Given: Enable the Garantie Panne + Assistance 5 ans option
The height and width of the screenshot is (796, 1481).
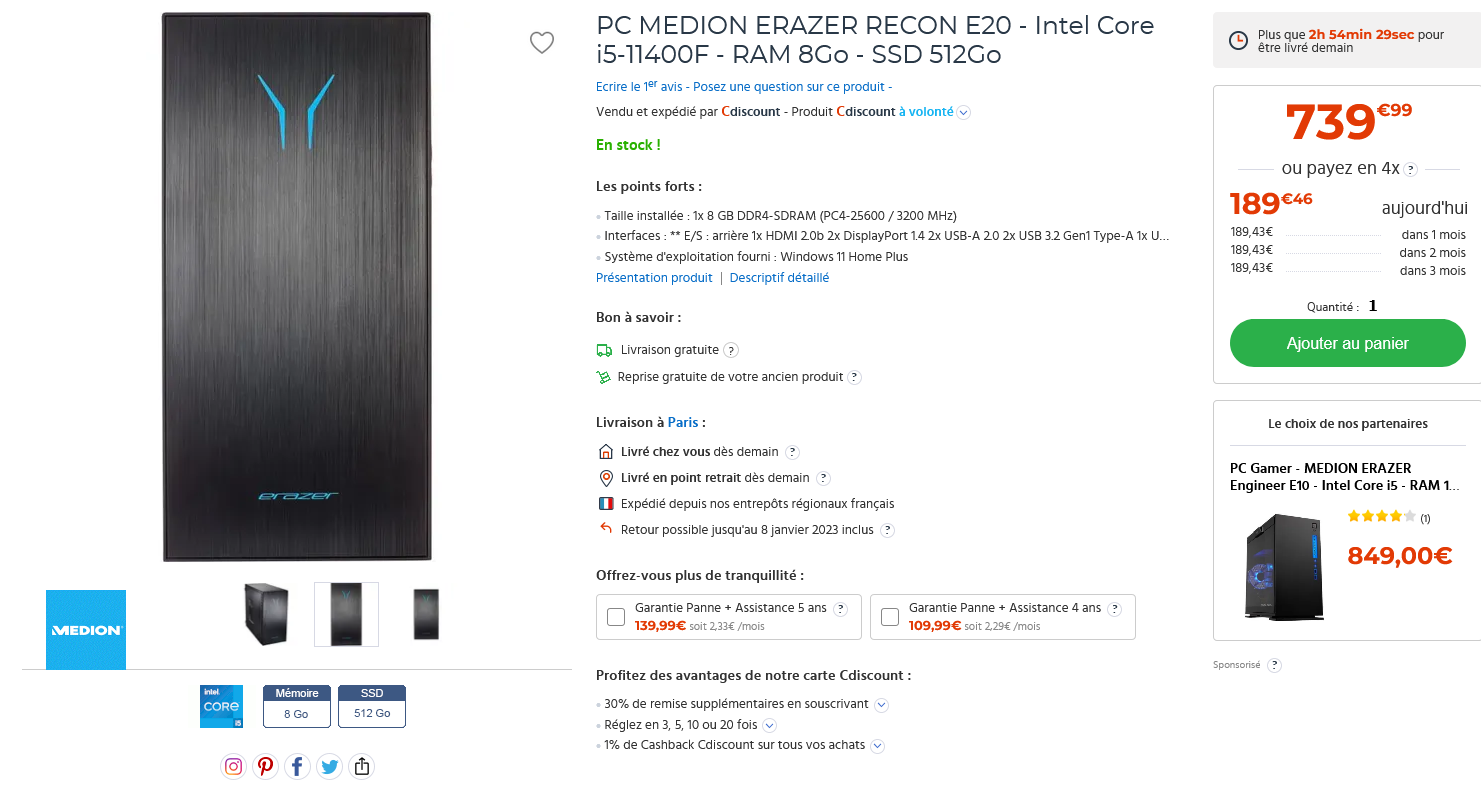Looking at the screenshot, I should (x=615, y=617).
